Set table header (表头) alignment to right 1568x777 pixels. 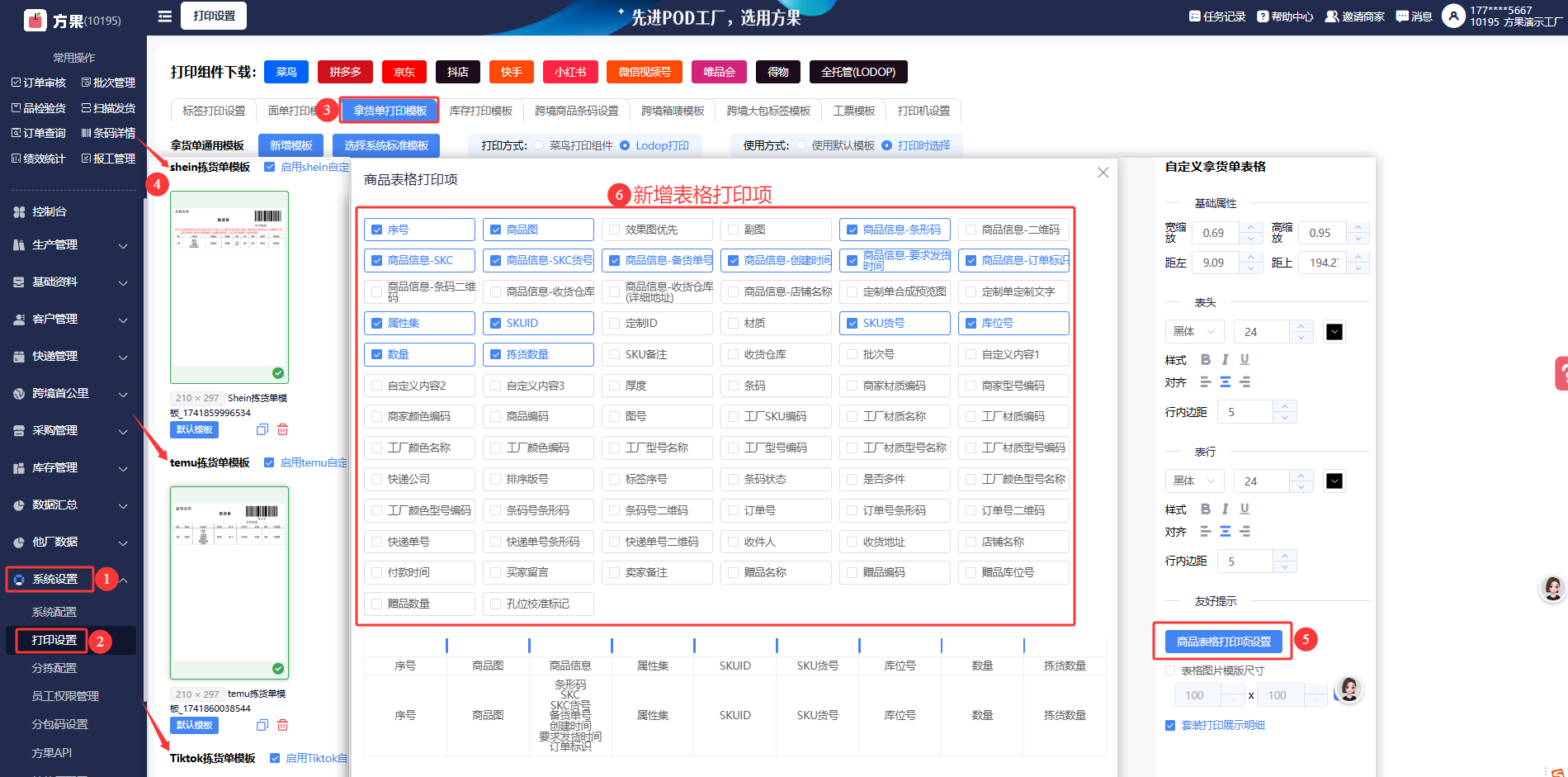[x=1245, y=382]
